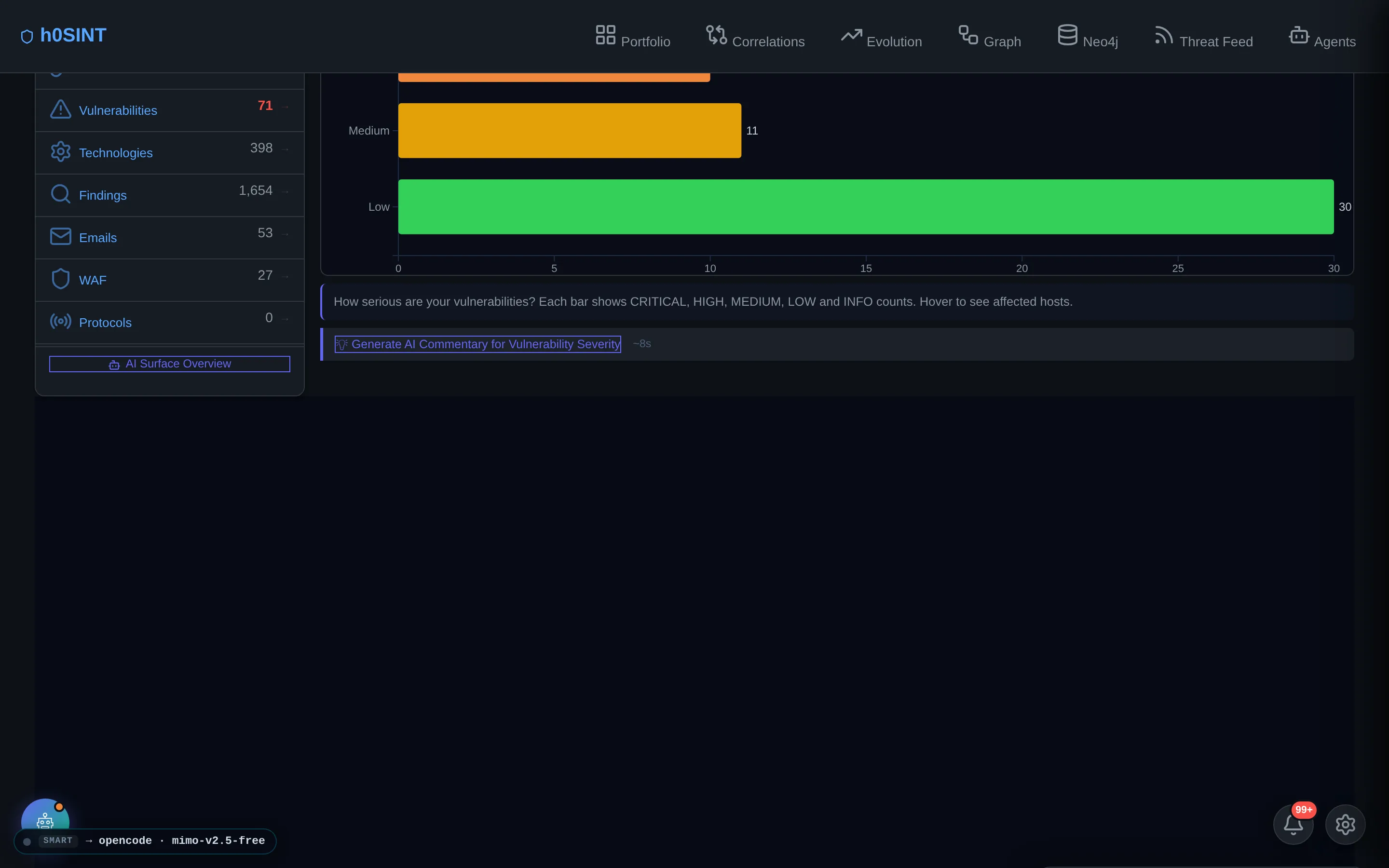Open settings via the round gear button
The width and height of the screenshot is (1389, 868).
1346,825
